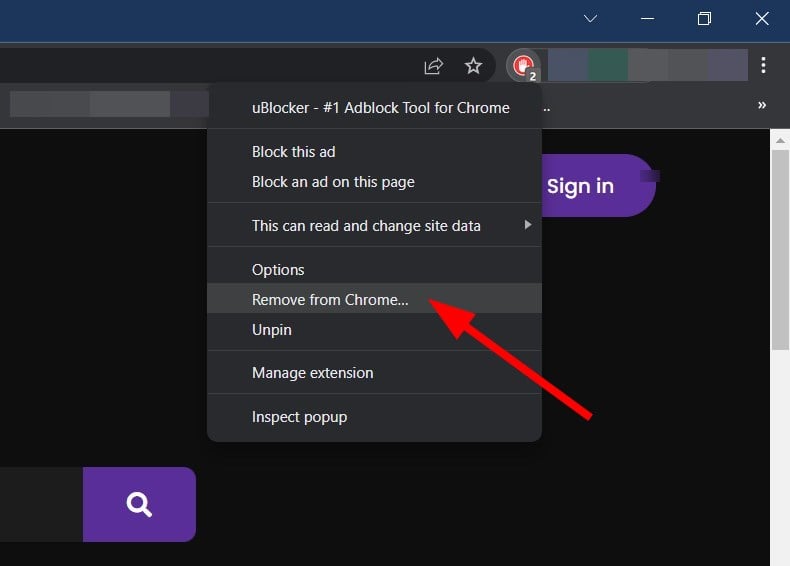
Task: Click the scrollbar up arrow
Action: click(780, 140)
